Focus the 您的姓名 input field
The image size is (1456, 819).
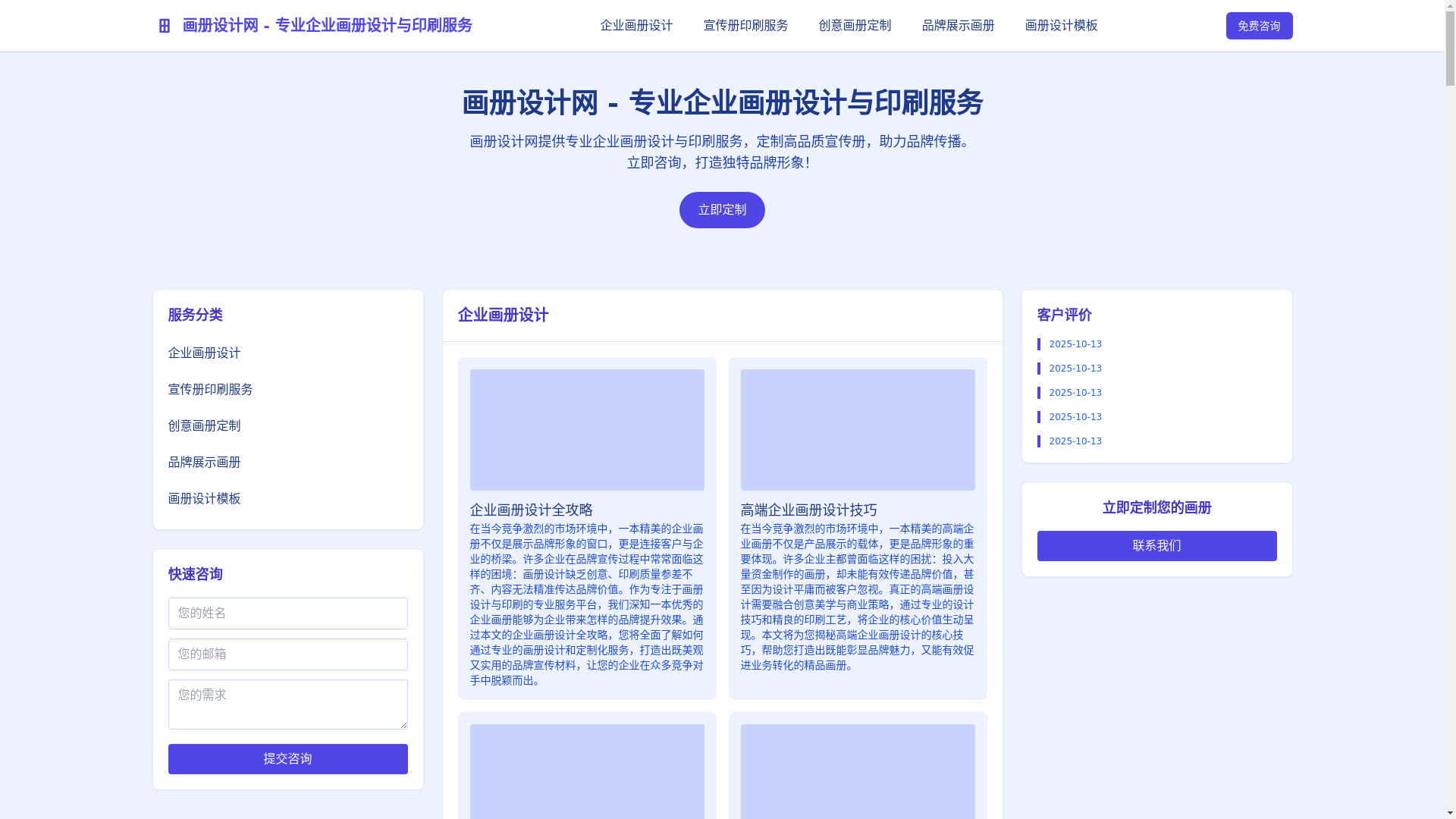click(287, 613)
